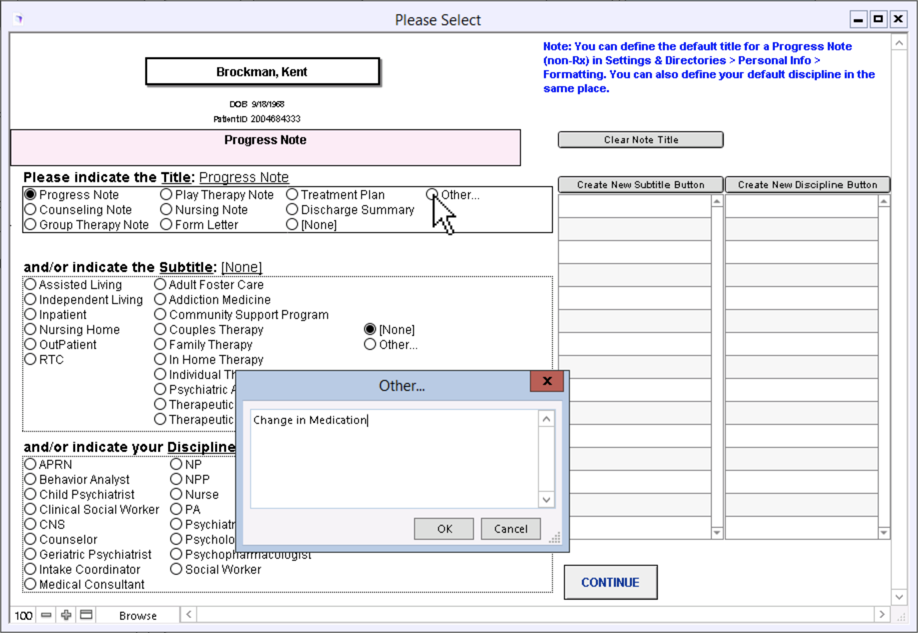Click the zoom in plus icon
Image resolution: width=918 pixels, height=633 pixels.
click(x=66, y=615)
